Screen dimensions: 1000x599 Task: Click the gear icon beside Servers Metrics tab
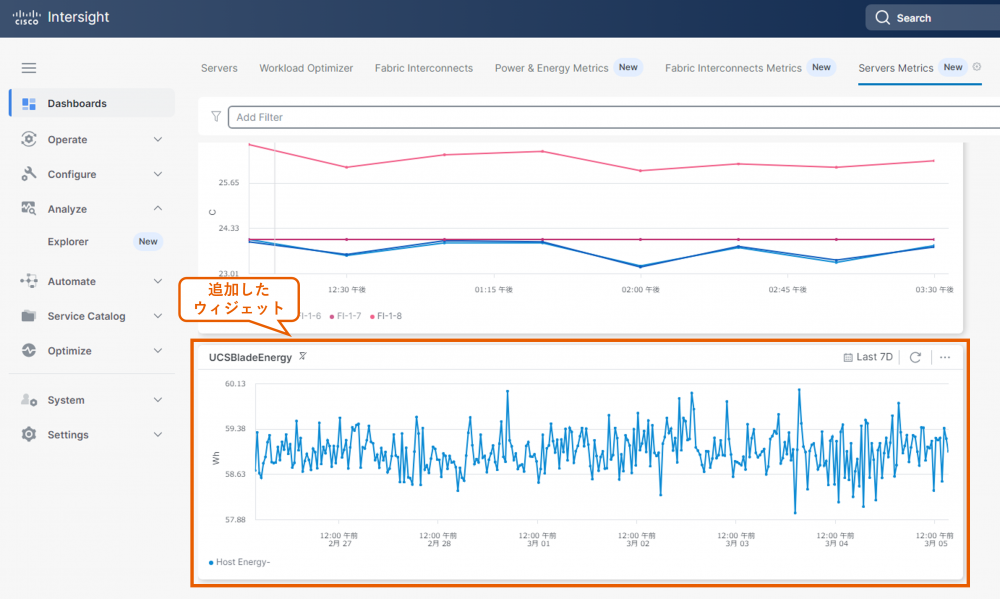point(976,67)
